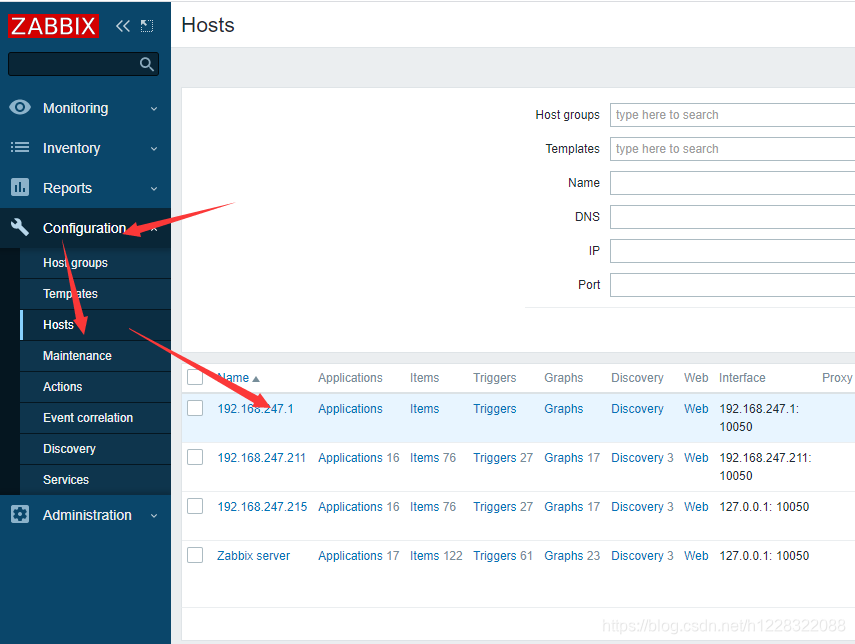Open Items 76 for 192.168.247.211
The image size is (855, 644).
click(432, 458)
